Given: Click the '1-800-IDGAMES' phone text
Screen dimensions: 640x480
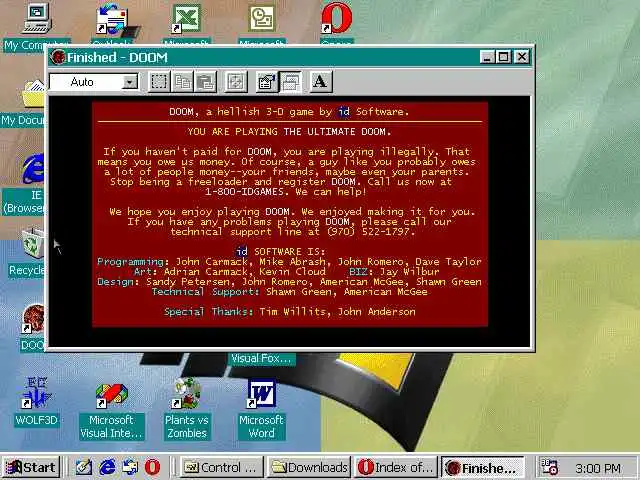Looking at the screenshot, I should [x=244, y=191].
